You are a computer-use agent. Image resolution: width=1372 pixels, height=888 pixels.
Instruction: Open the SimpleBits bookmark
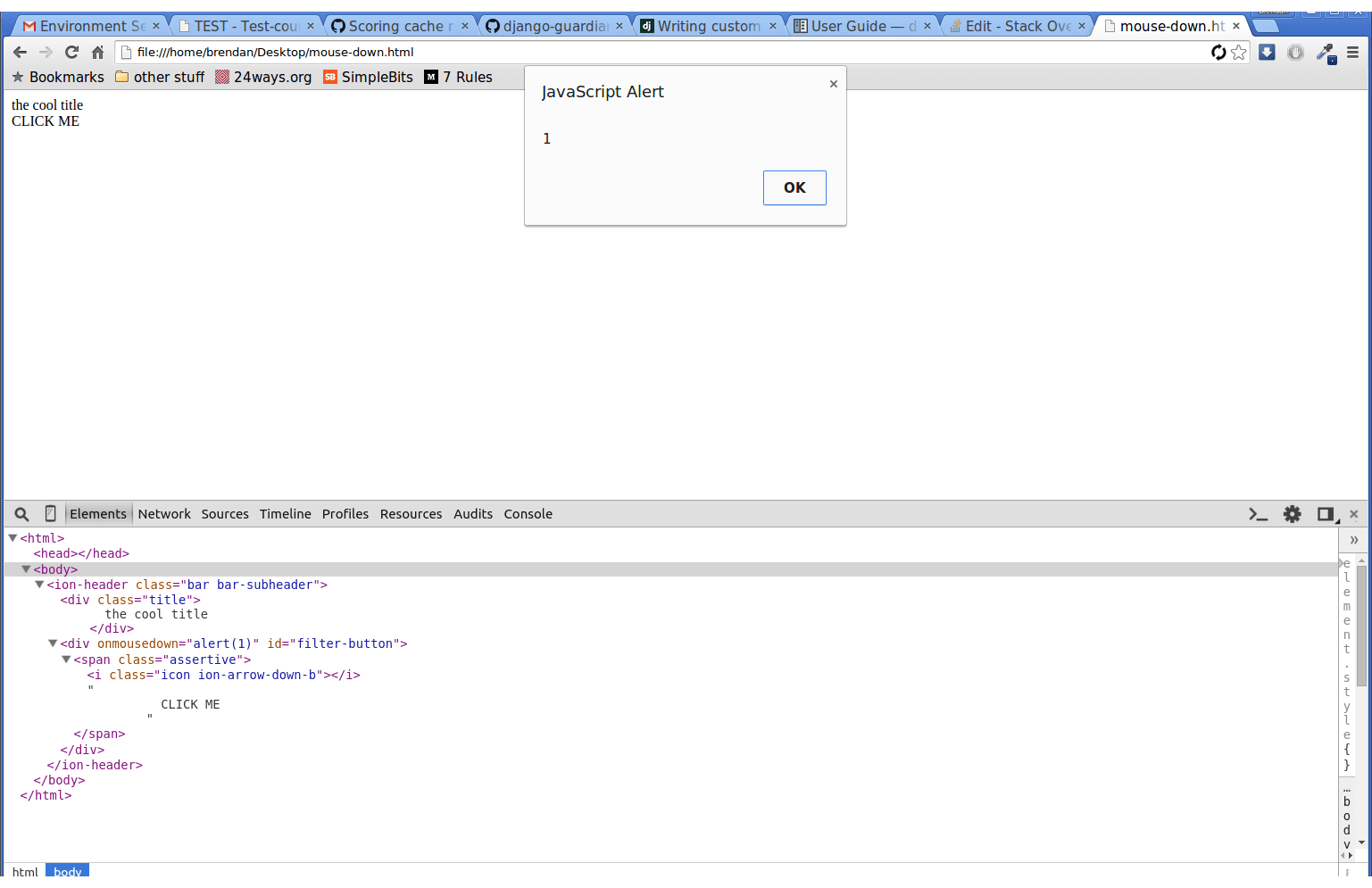(x=368, y=77)
